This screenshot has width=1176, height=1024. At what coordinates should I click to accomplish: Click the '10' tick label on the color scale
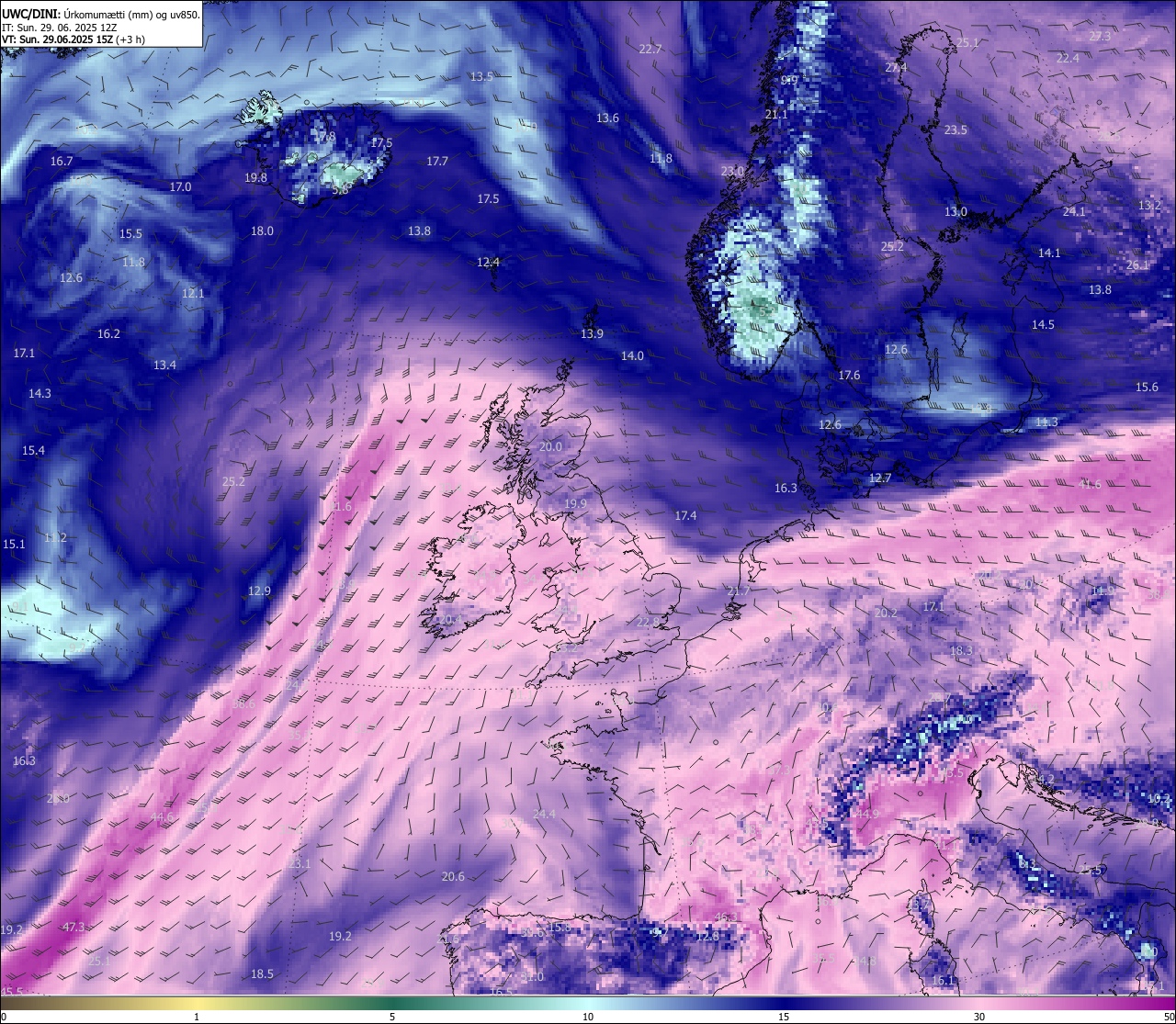click(x=588, y=1017)
